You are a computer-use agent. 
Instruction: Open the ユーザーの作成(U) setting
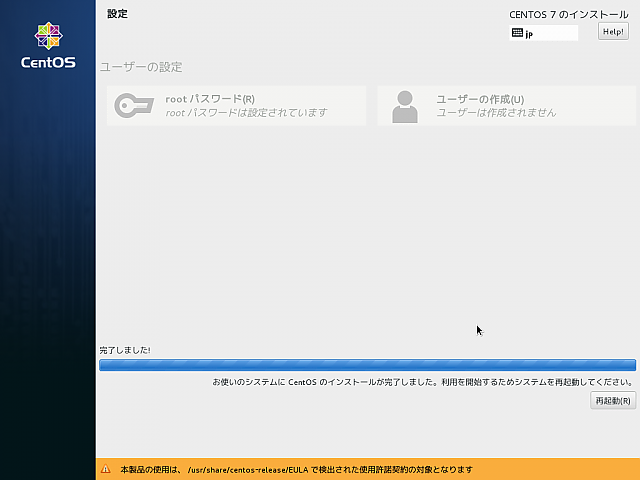click(507, 106)
